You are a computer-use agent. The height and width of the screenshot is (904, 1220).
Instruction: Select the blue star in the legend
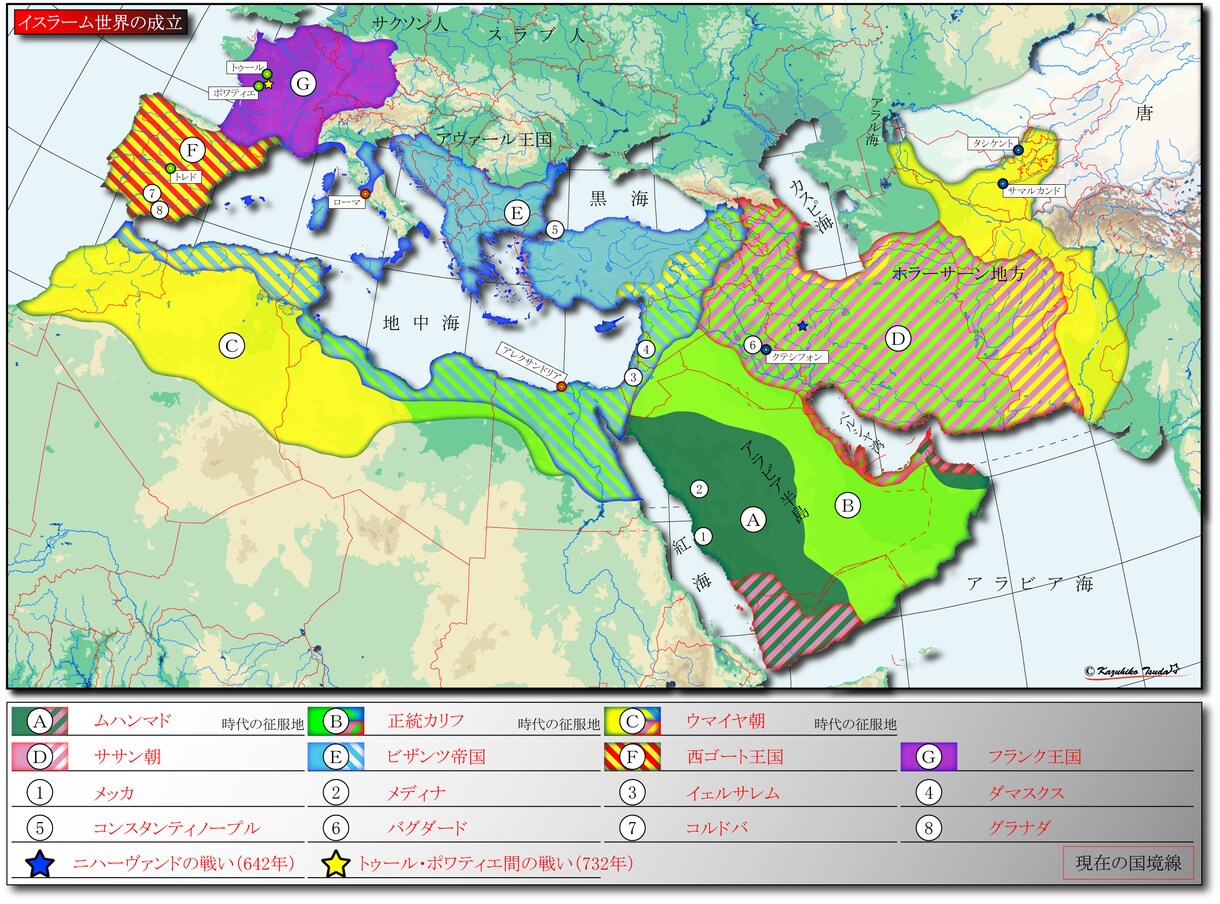coord(40,864)
